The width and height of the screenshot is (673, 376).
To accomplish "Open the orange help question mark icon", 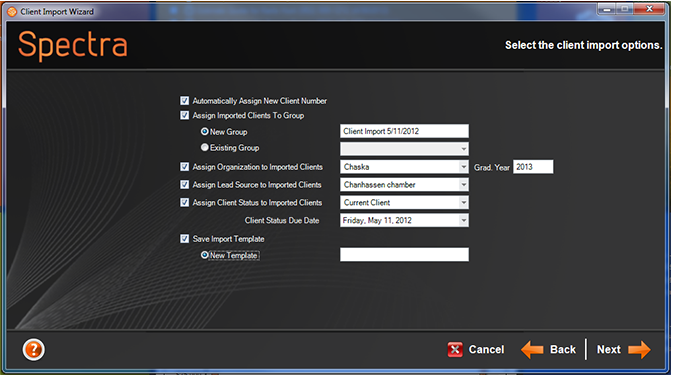I will click(33, 349).
